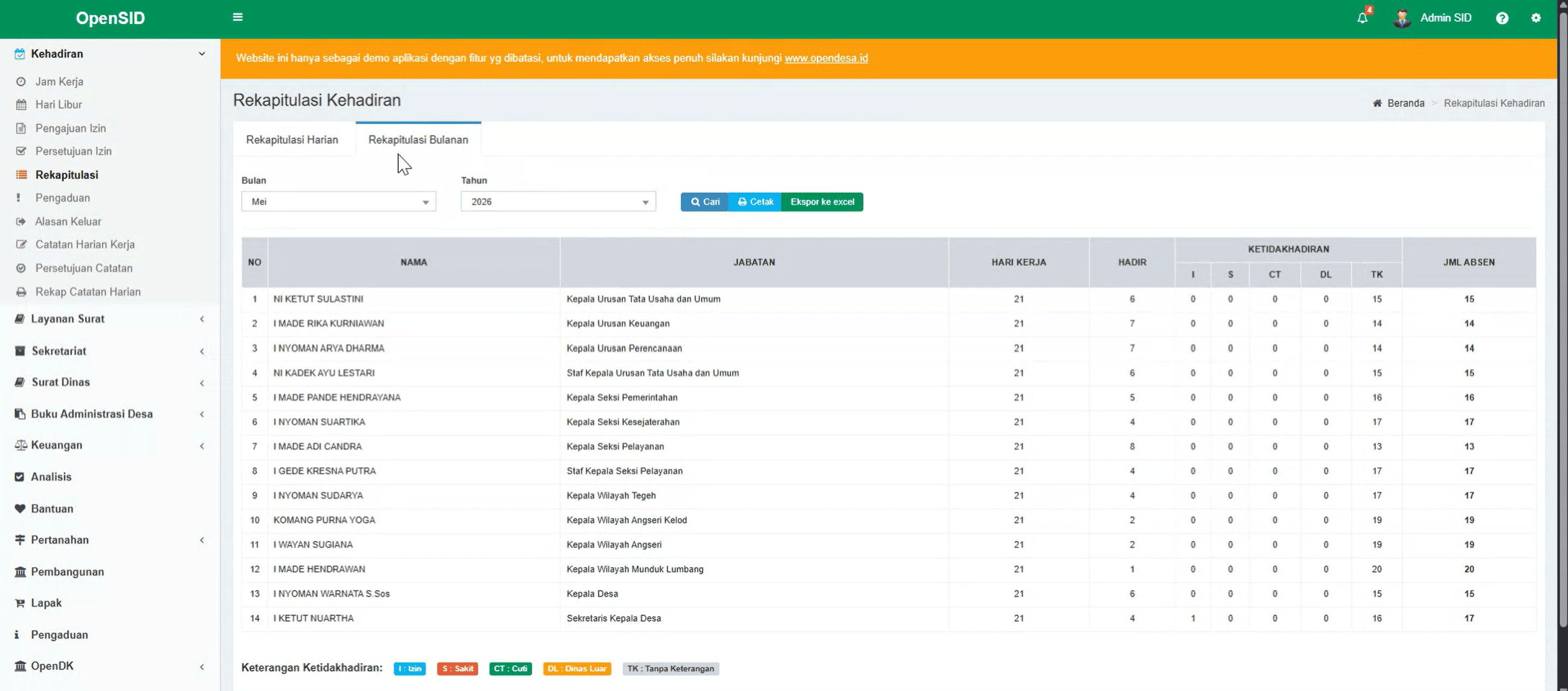Open Jam Kerja in the sidebar
The width and height of the screenshot is (1568, 691).
[x=59, y=81]
